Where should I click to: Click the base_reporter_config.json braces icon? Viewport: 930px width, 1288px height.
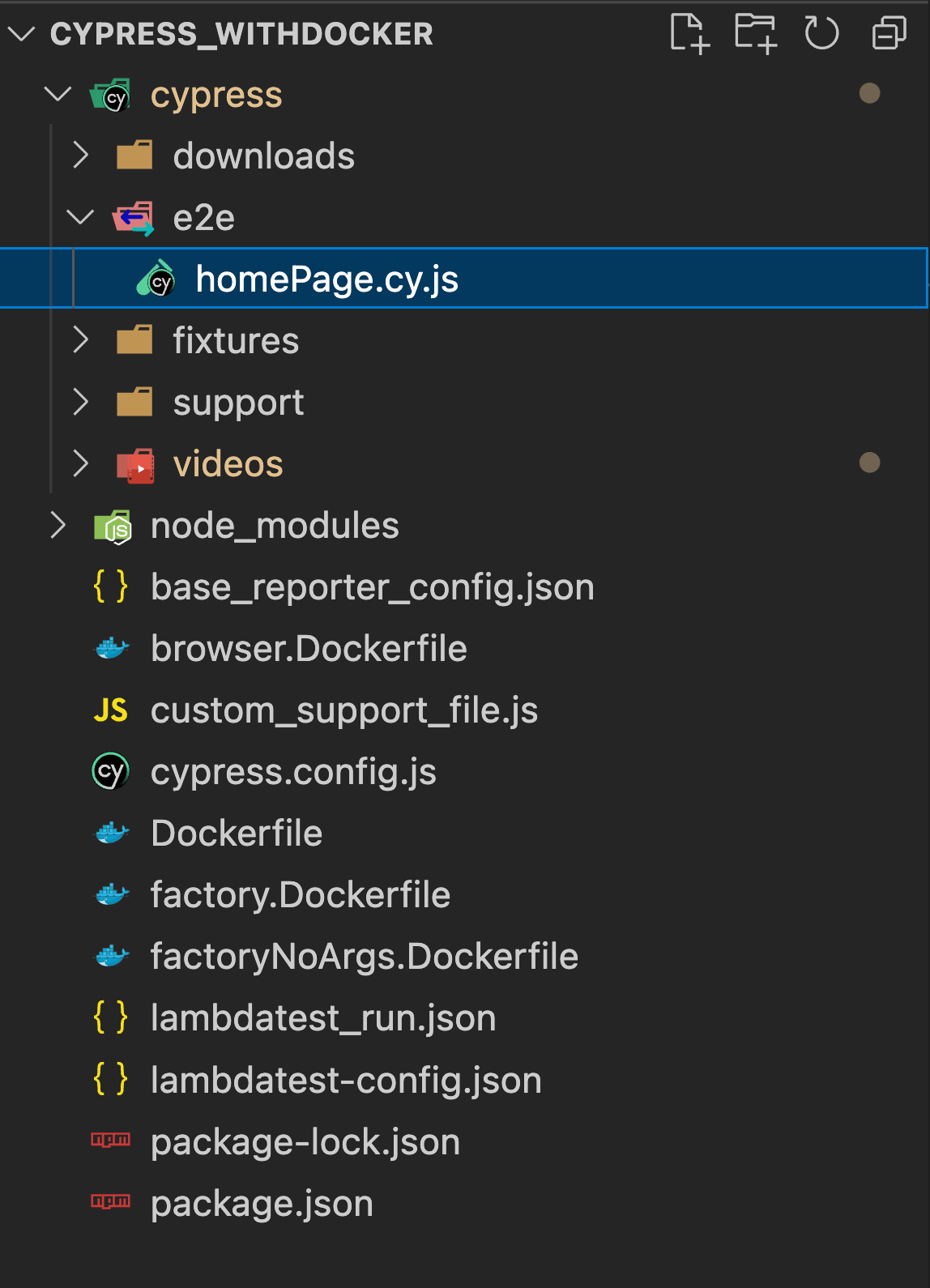(111, 586)
